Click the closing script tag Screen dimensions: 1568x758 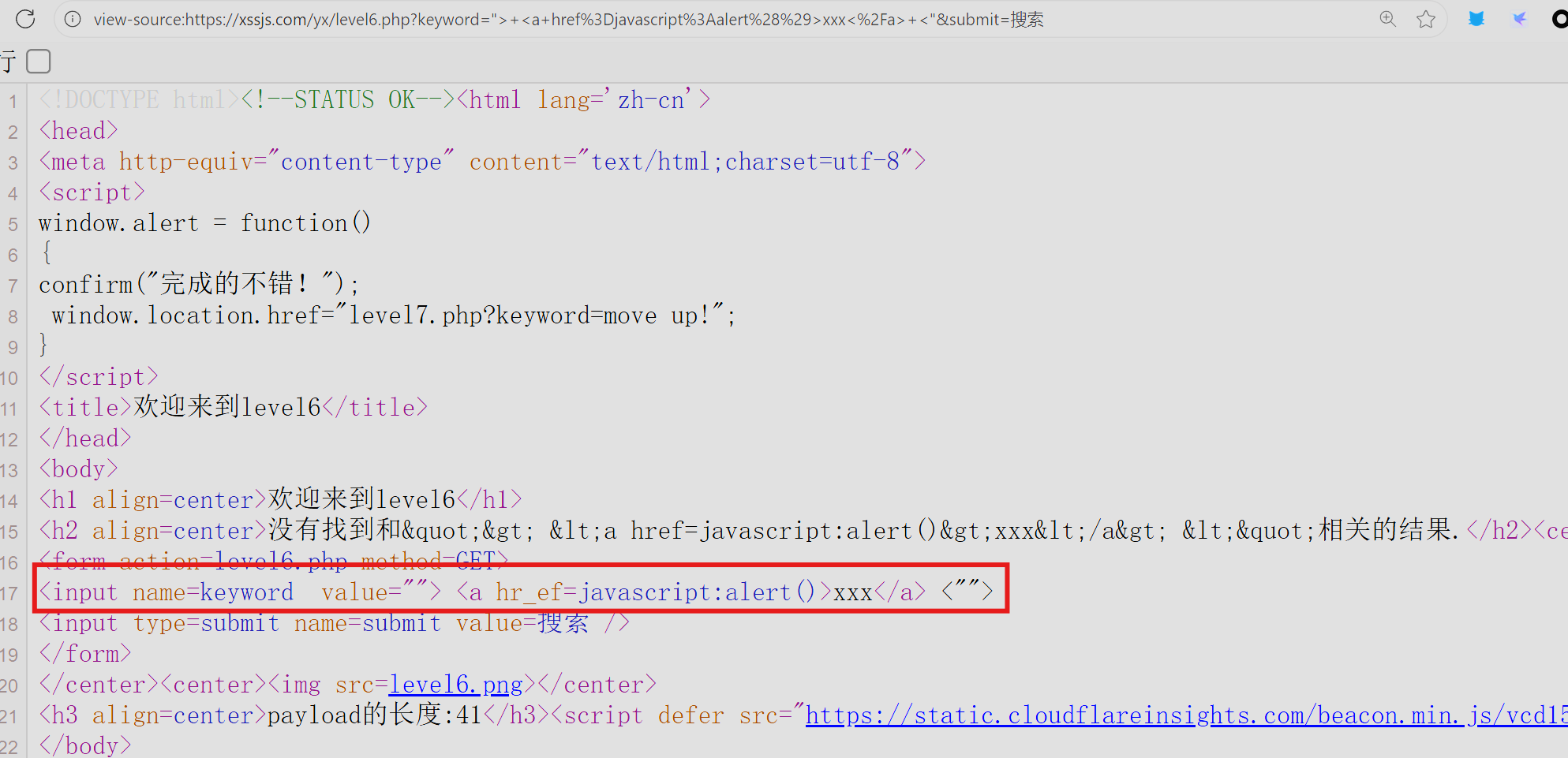coord(99,377)
